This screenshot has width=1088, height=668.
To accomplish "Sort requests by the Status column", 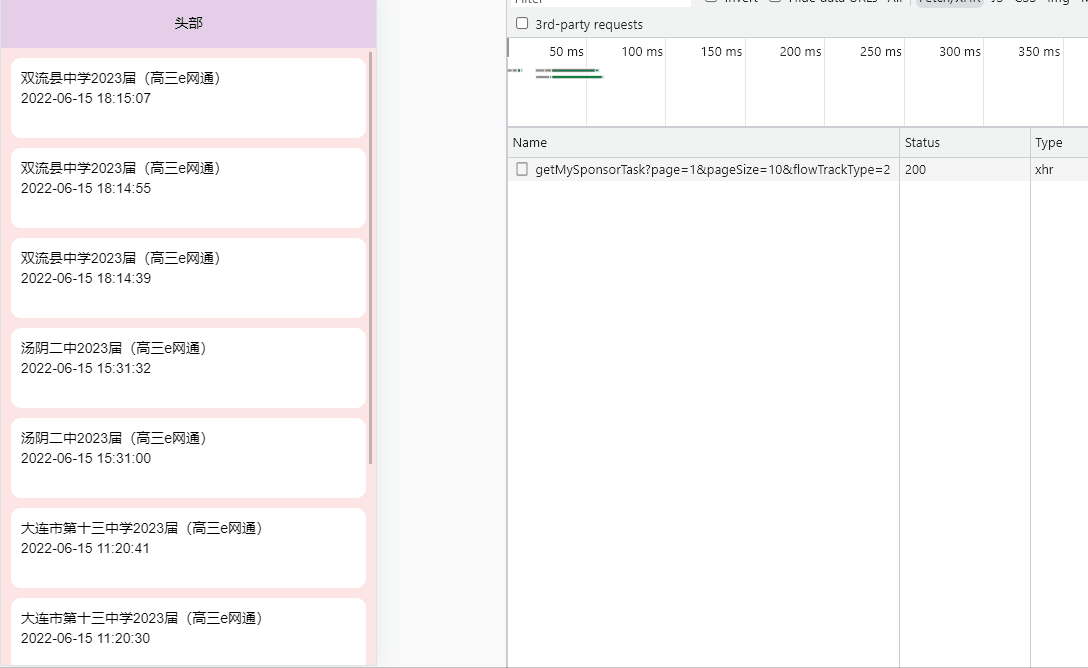I will click(964, 142).
